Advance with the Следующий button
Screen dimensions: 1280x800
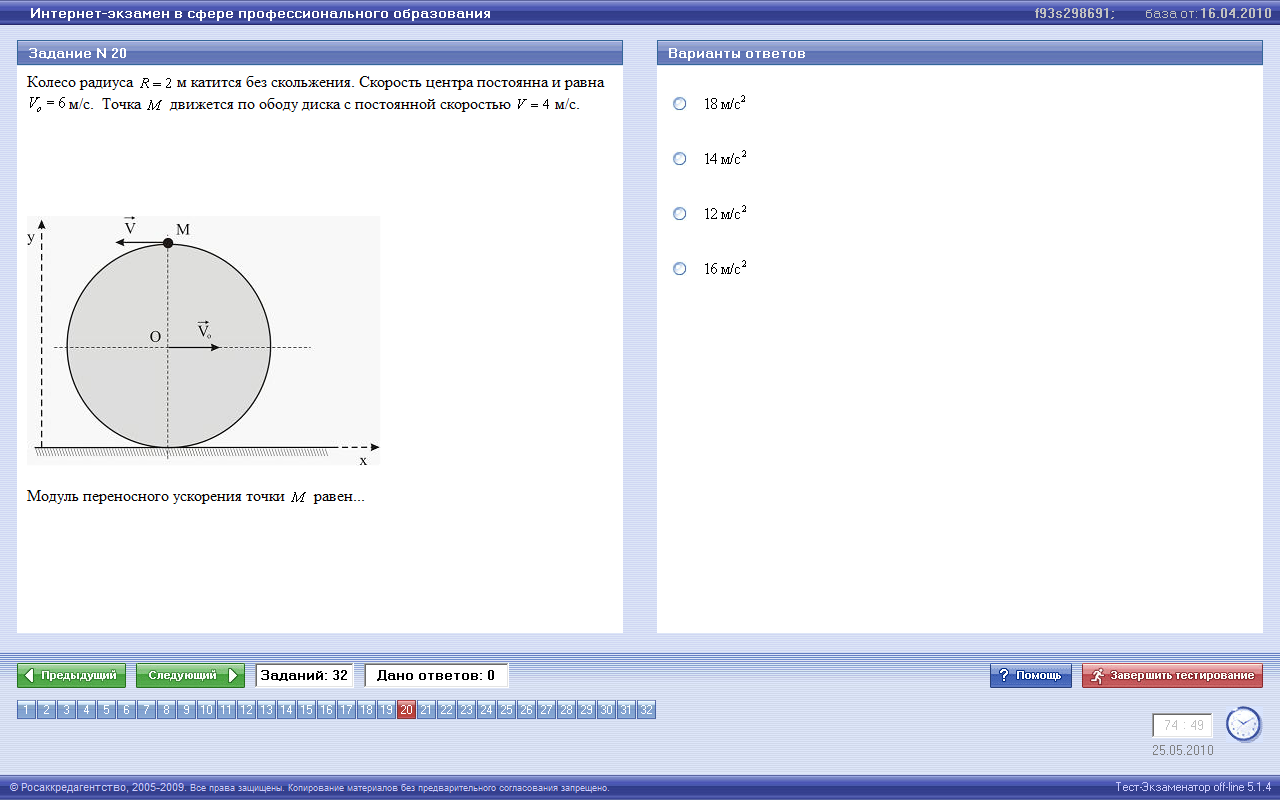coord(190,676)
